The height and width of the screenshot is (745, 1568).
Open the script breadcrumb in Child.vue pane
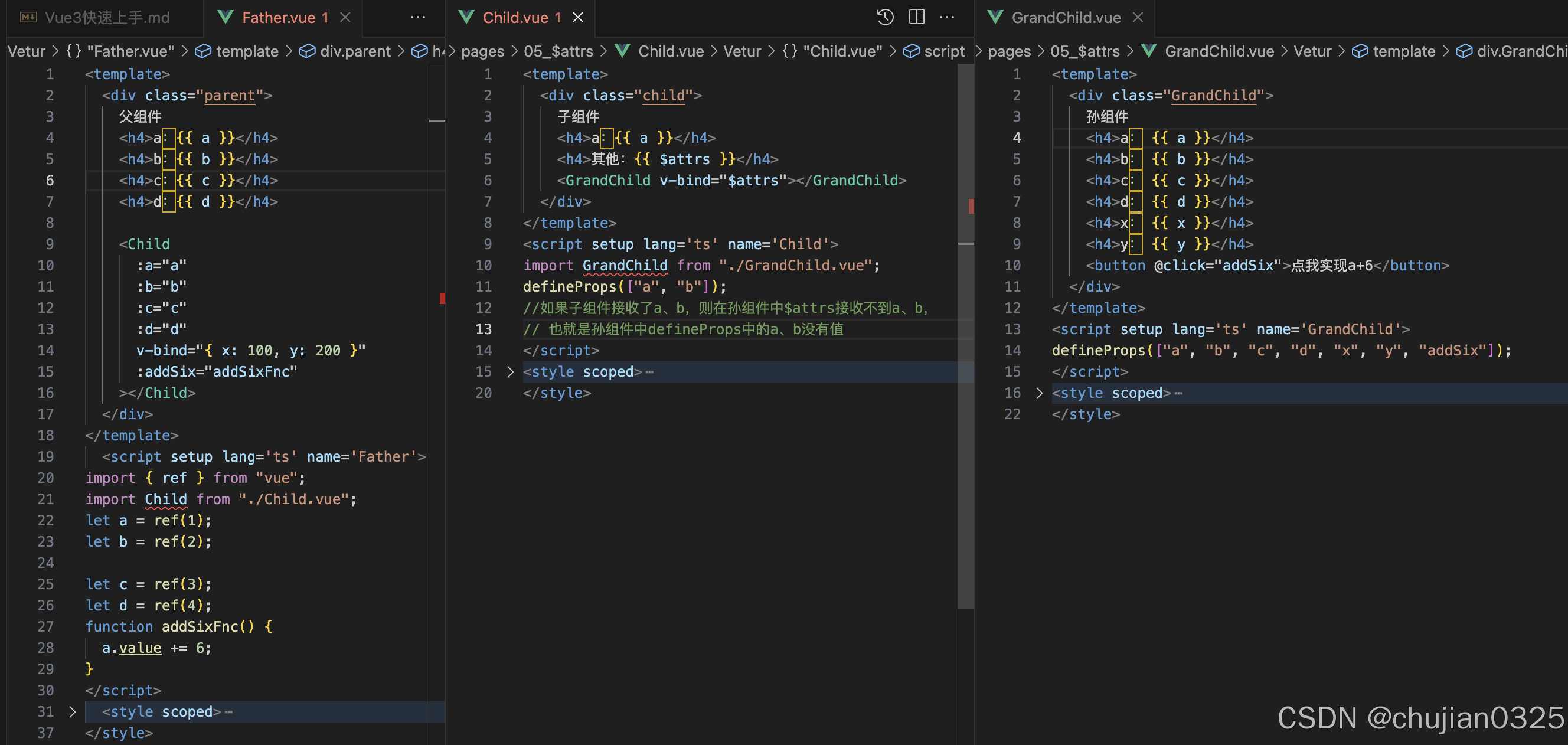(934, 51)
